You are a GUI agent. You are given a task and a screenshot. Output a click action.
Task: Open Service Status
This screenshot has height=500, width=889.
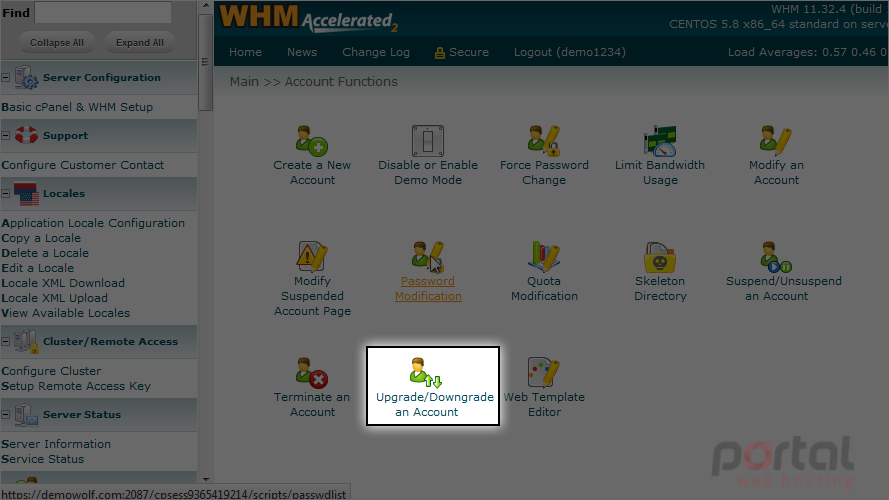click(x=43, y=459)
